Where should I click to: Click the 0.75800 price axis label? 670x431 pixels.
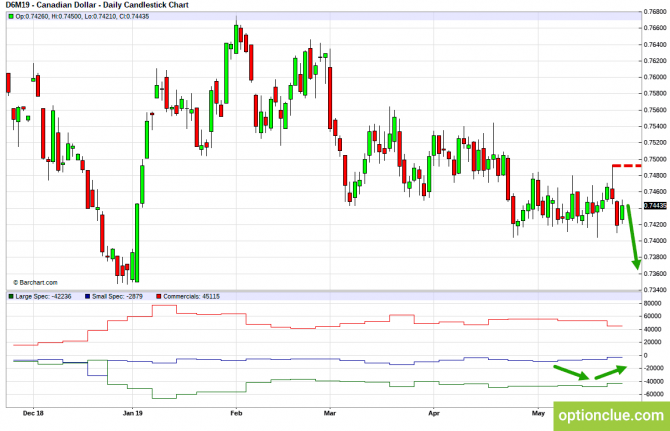pos(655,94)
